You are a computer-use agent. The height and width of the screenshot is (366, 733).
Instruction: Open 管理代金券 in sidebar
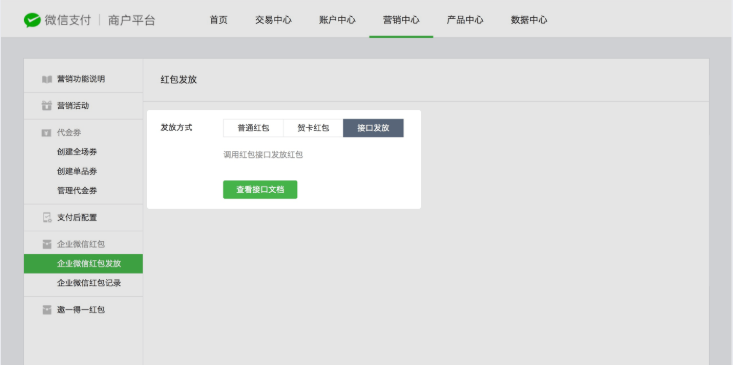77,191
